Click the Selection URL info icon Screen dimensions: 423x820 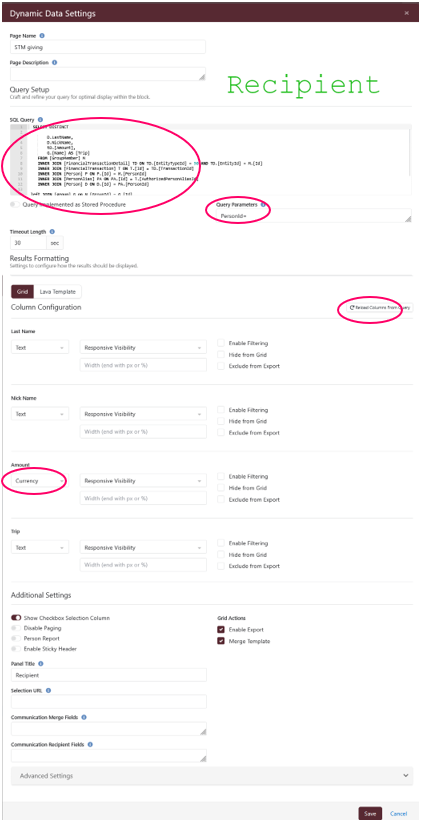point(48,690)
